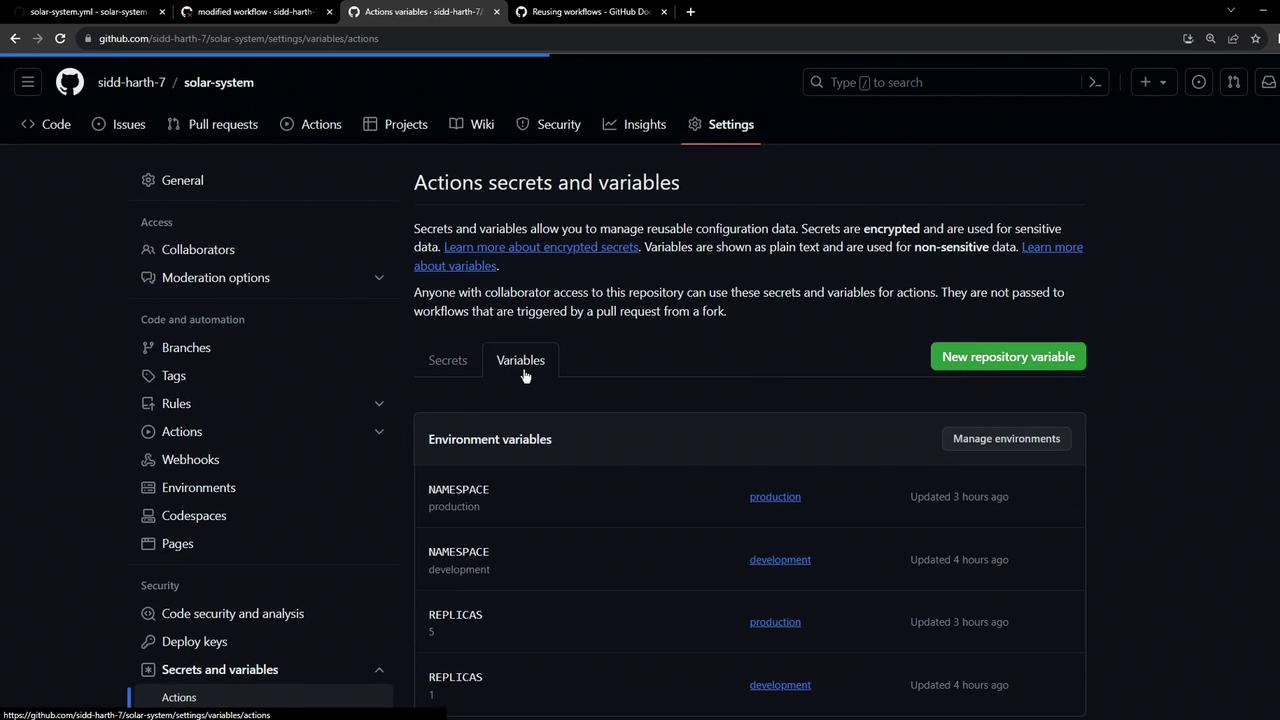
Task: Open production link in REPLICAS 5 row
Action: 775,622
